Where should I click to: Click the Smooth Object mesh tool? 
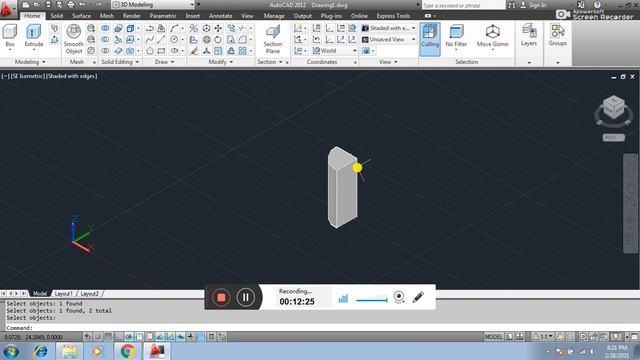73,39
